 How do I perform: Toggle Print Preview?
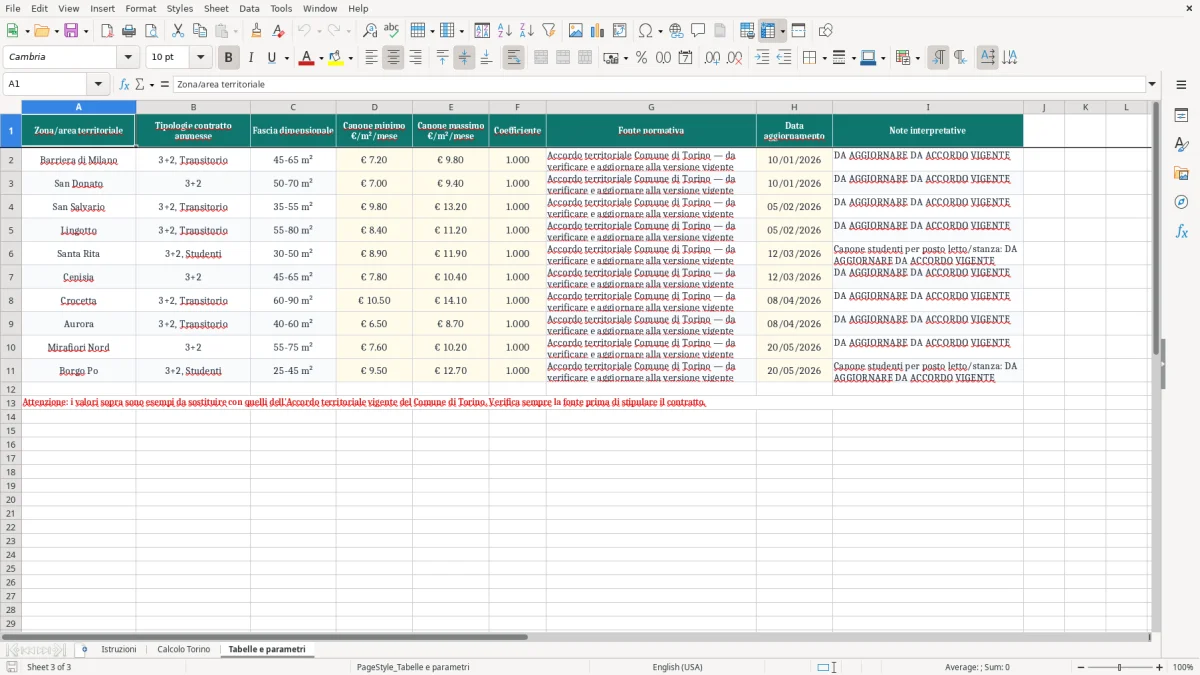pyautogui.click(x=151, y=31)
